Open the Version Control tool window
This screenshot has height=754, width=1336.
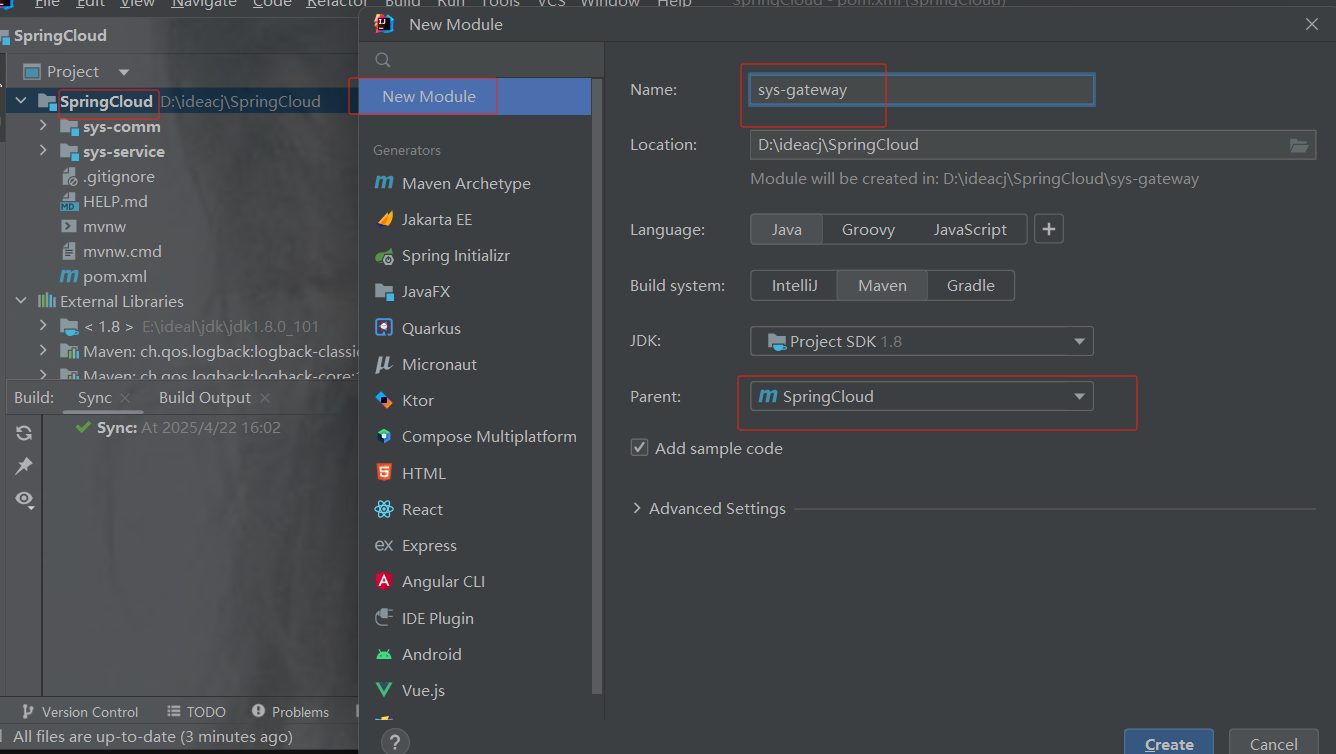click(x=80, y=712)
